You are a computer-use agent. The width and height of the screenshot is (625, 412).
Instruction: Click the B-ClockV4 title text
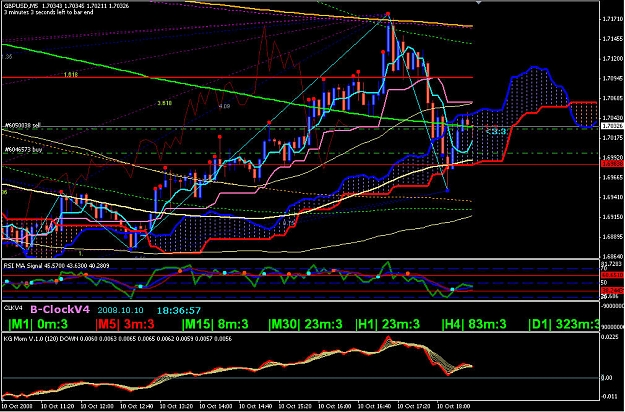point(60,310)
